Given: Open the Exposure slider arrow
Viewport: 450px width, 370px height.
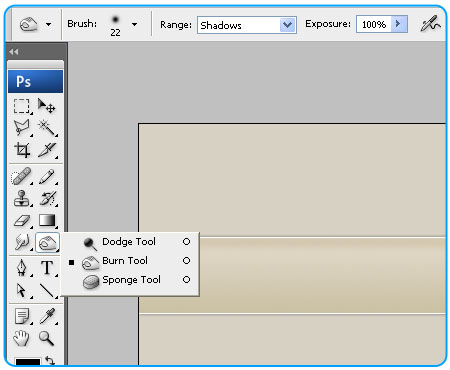Looking at the screenshot, I should 399,24.
